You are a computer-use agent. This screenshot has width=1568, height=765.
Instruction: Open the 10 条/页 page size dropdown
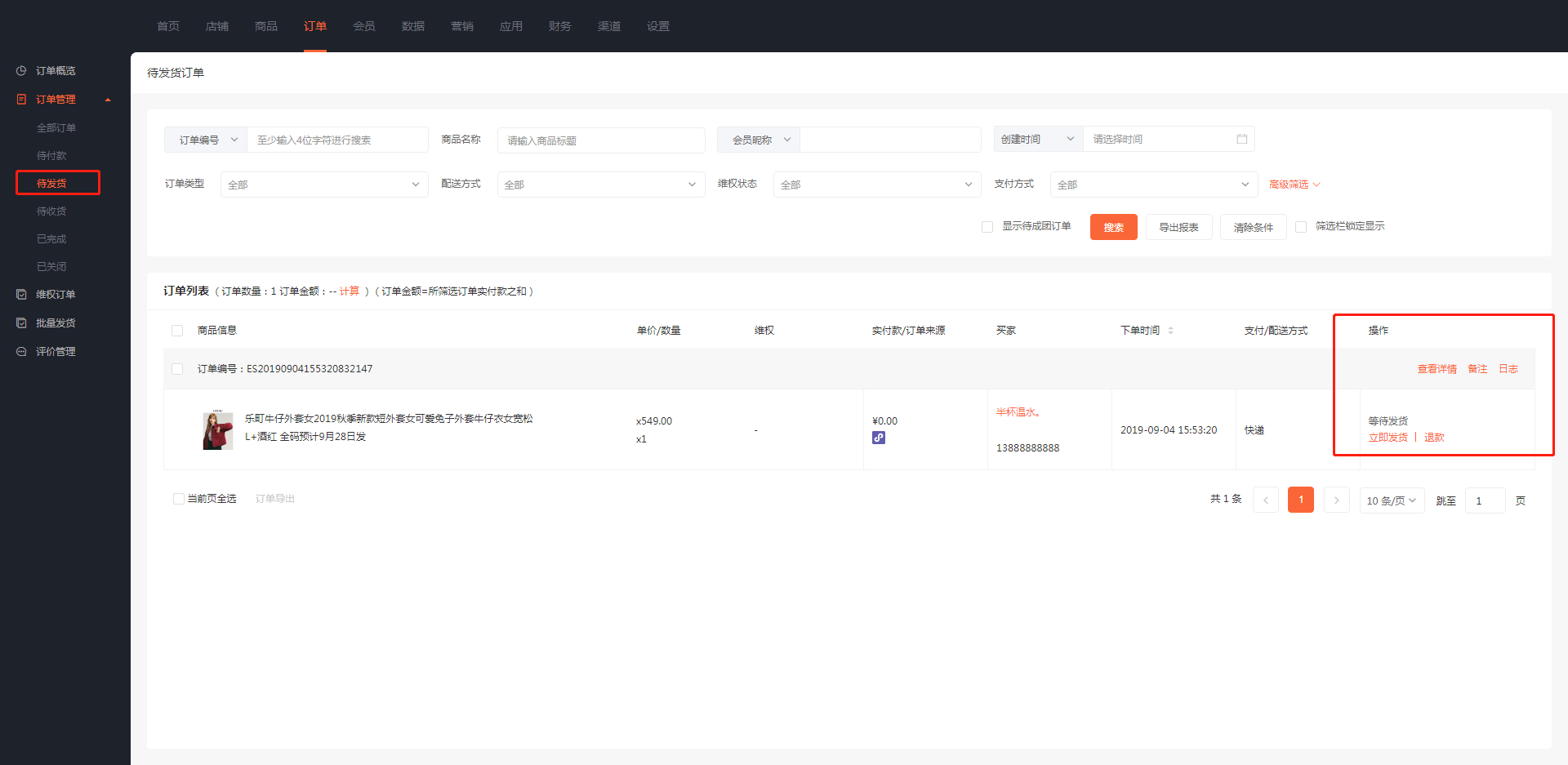click(x=1392, y=500)
